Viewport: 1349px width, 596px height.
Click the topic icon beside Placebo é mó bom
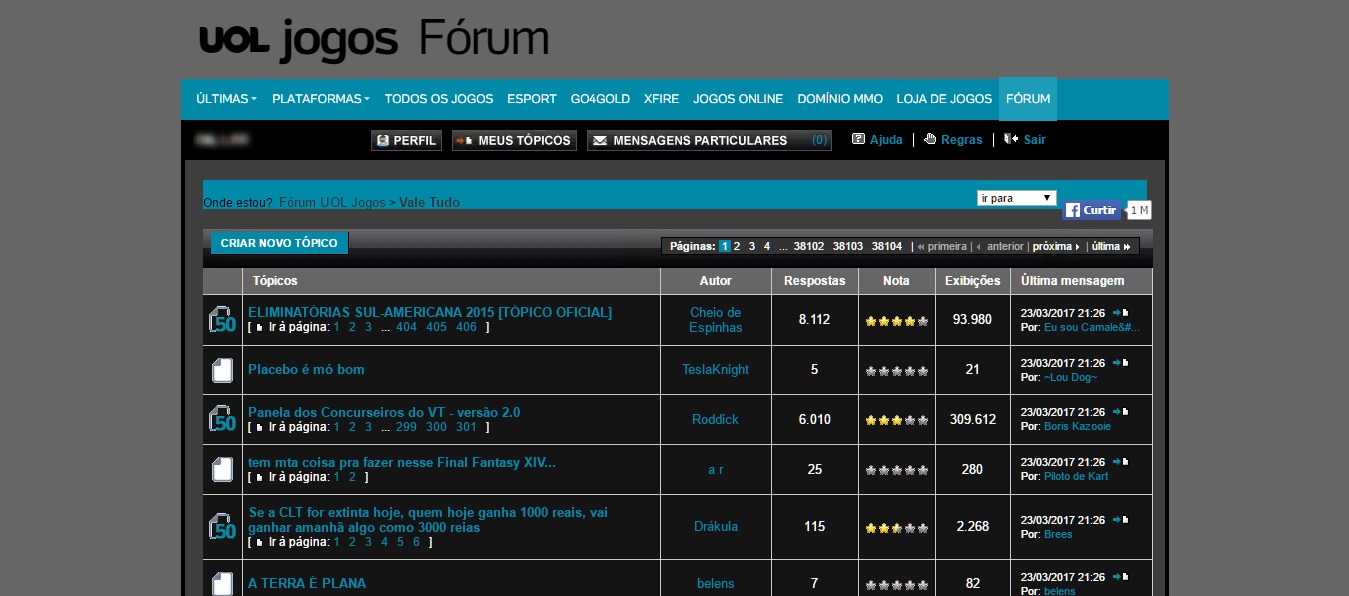(x=222, y=370)
